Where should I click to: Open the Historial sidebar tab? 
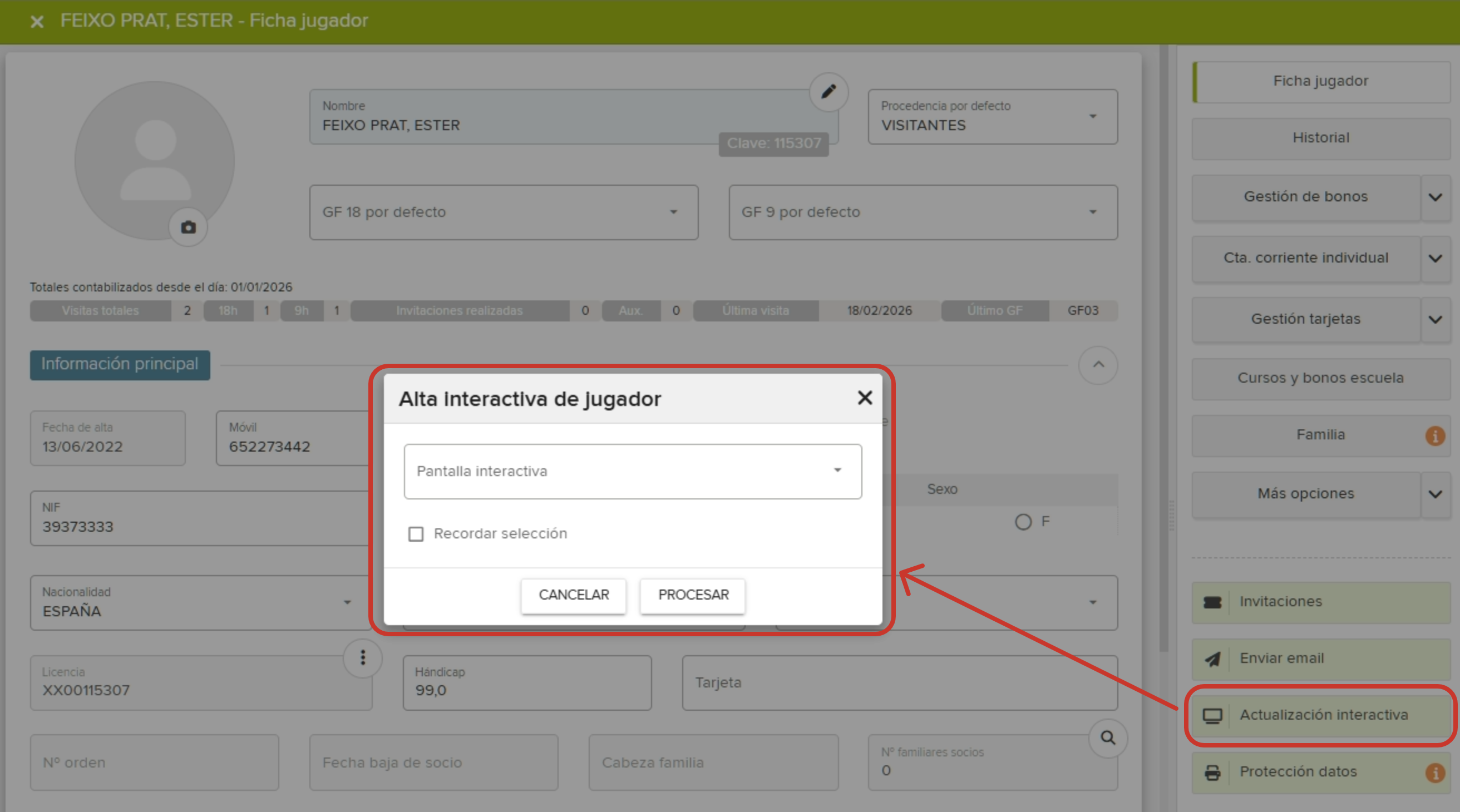tap(1320, 138)
